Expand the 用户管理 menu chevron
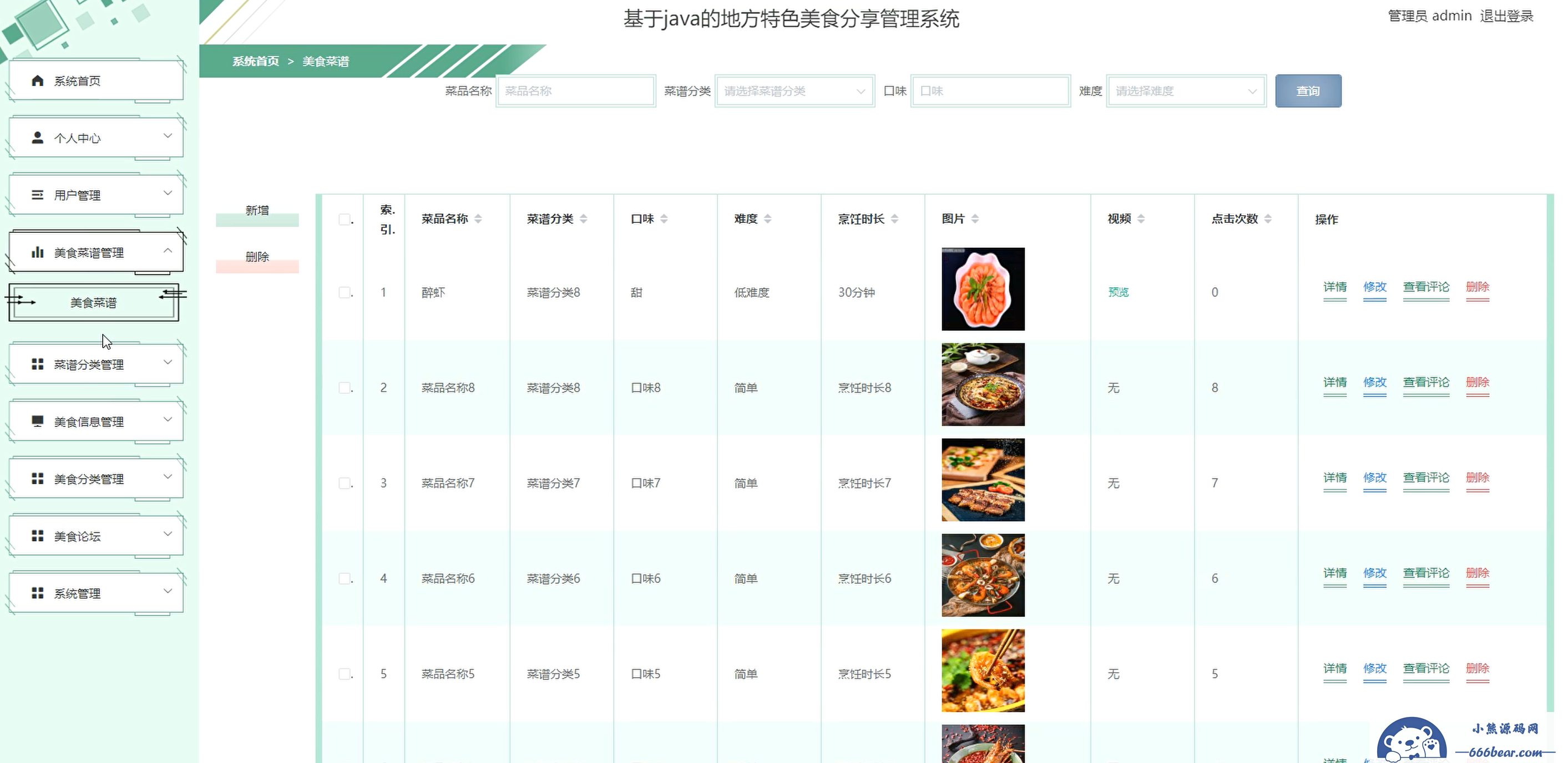The image size is (1568, 763). point(168,193)
